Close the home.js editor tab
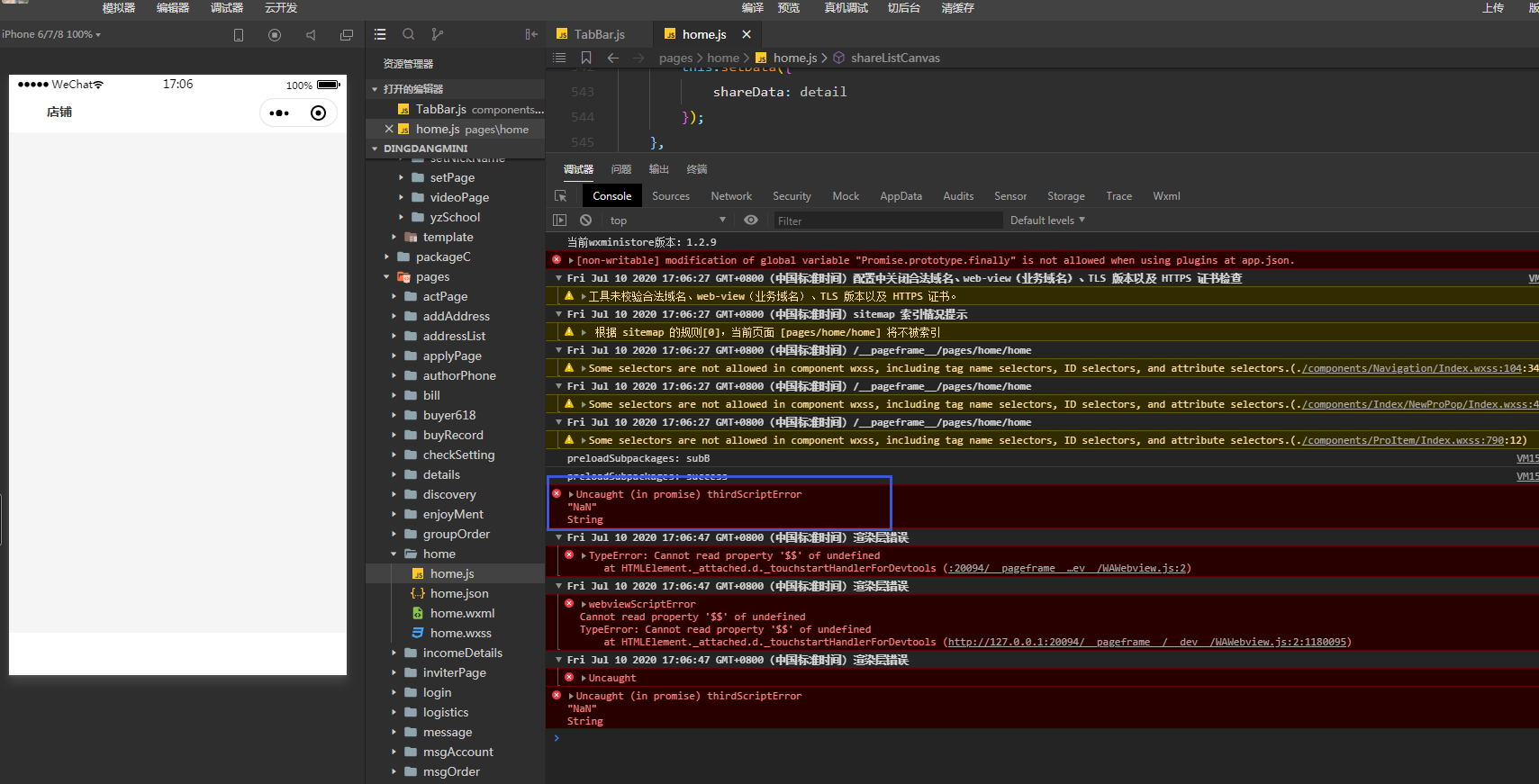The width and height of the screenshot is (1539, 784). click(747, 34)
